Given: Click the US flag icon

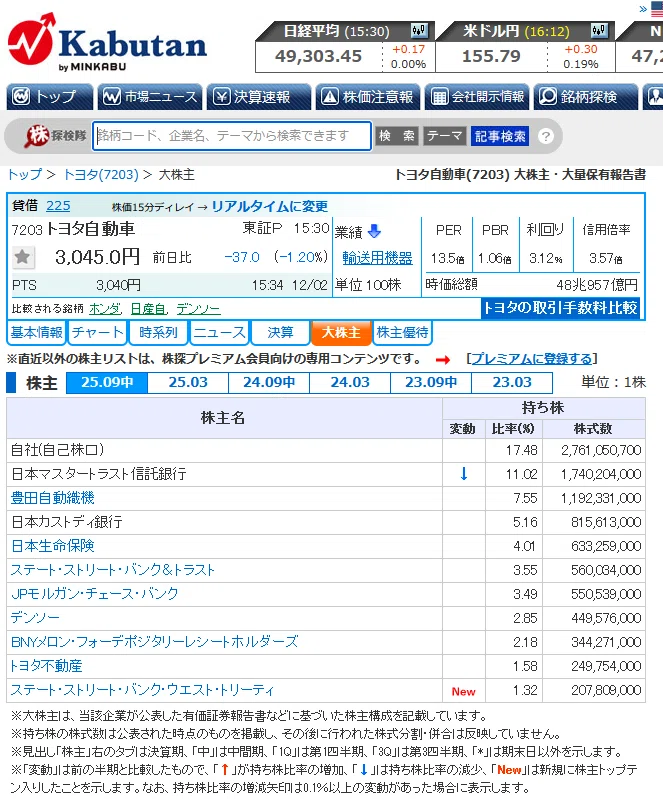Looking at the screenshot, I should click(657, 9).
